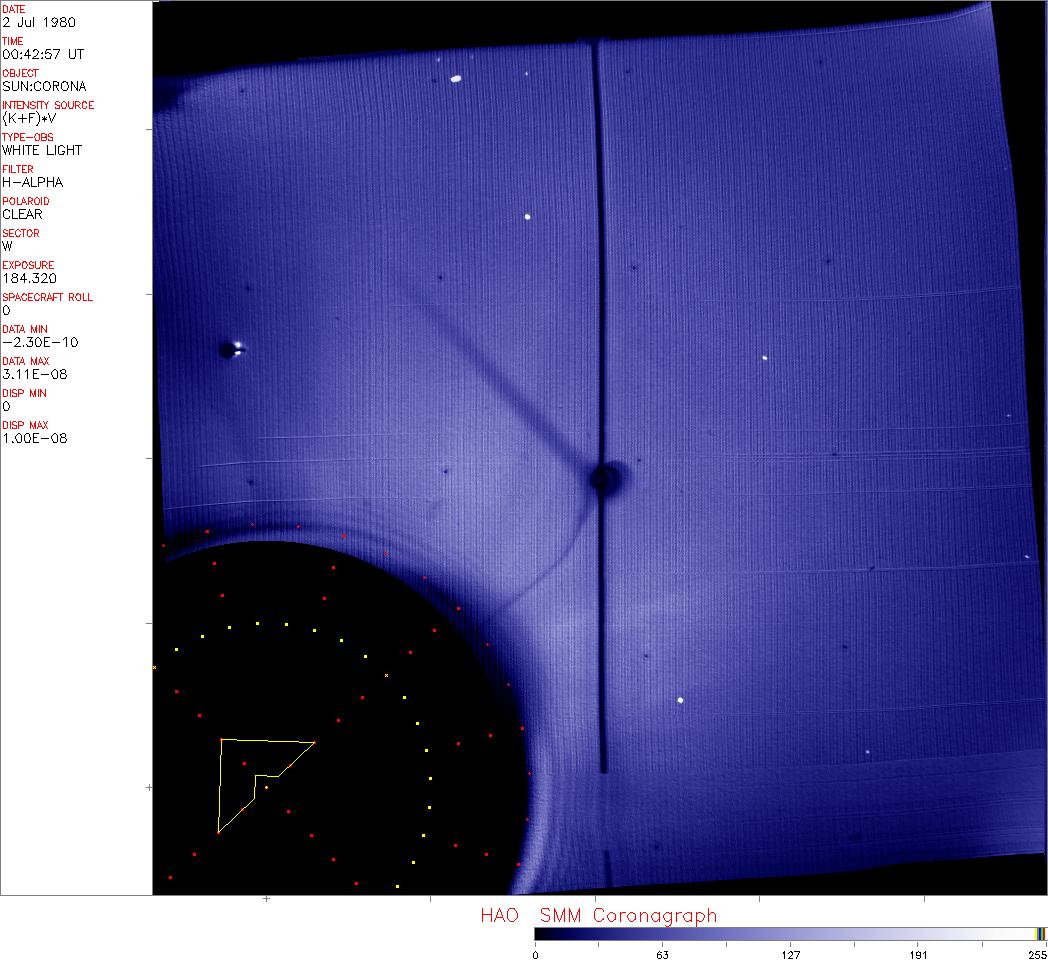The width and height of the screenshot is (1048, 960).
Task: Click the data min value "-2.30E-10"
Action: [x=40, y=342]
